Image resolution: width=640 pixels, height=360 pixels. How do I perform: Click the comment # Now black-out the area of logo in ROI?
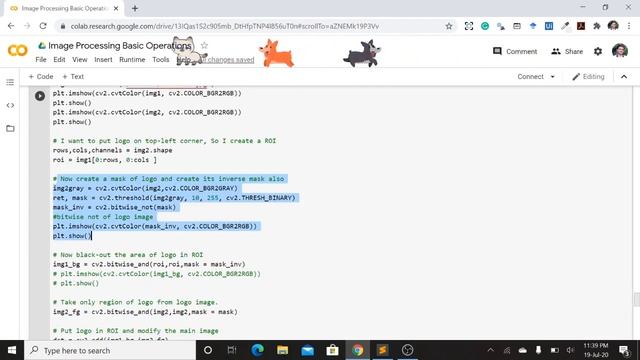(x=128, y=255)
